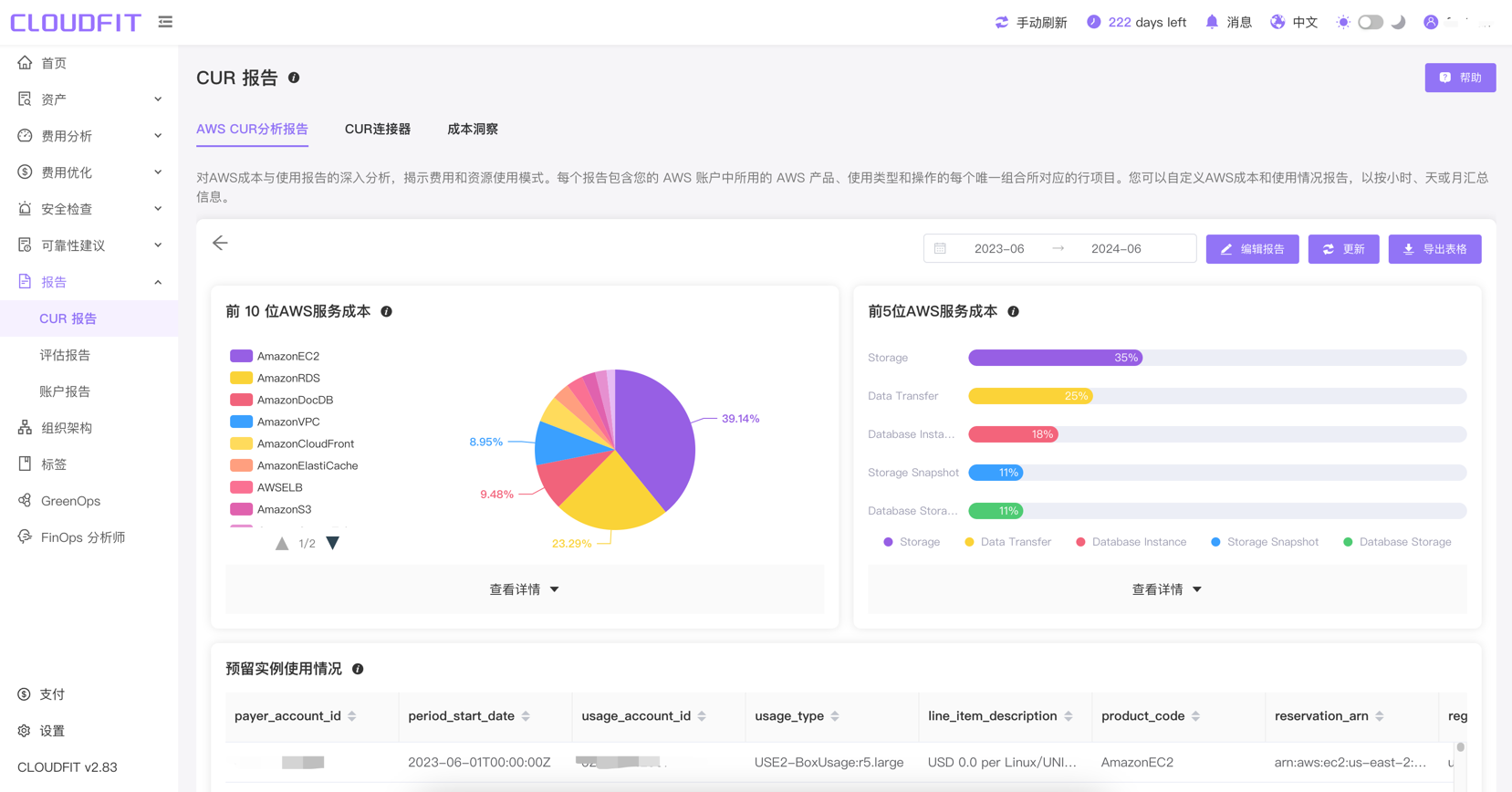This screenshot has height=792, width=1512.
Task: Sort by payer_account_id column sort icon
Action: click(352, 716)
